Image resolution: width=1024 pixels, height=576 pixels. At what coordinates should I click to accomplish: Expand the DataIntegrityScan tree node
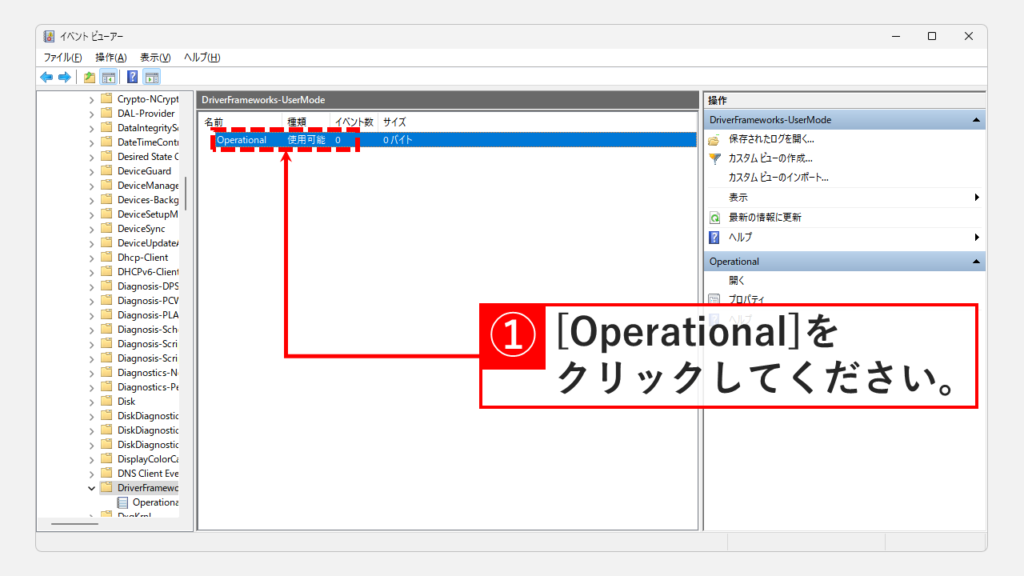coord(91,128)
